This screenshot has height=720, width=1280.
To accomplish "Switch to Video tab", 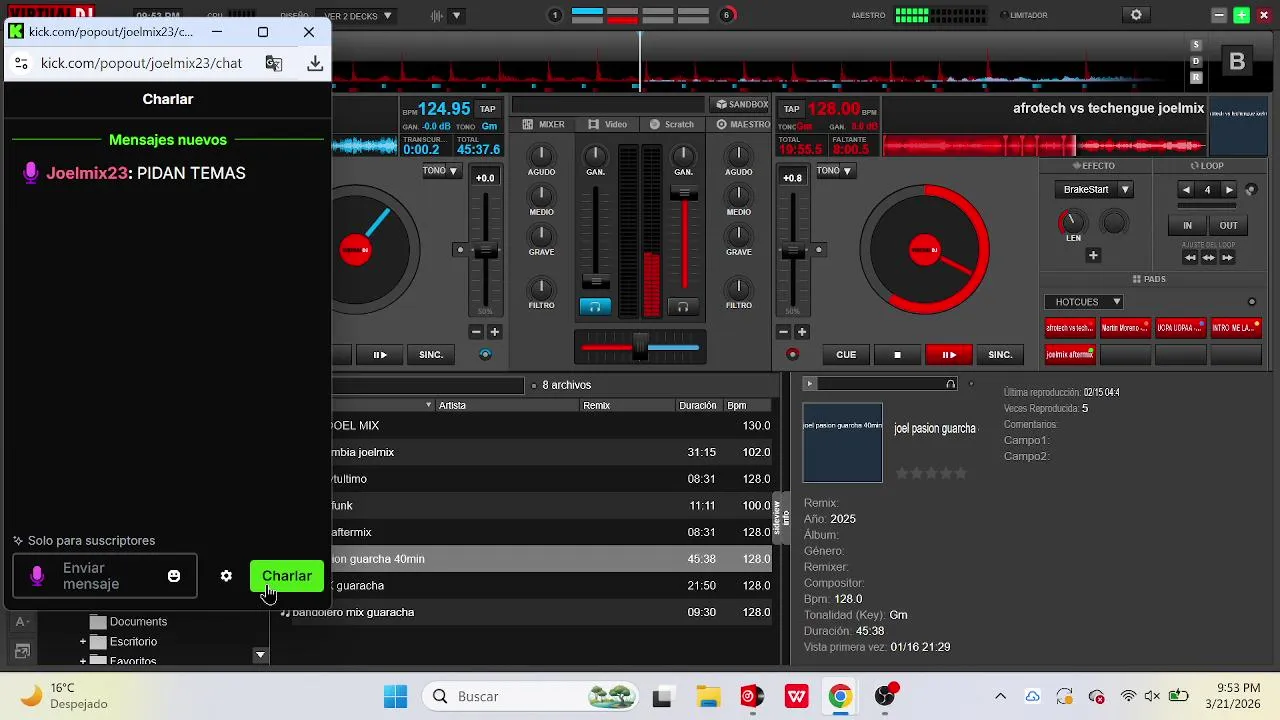I will pyautogui.click(x=608, y=125).
